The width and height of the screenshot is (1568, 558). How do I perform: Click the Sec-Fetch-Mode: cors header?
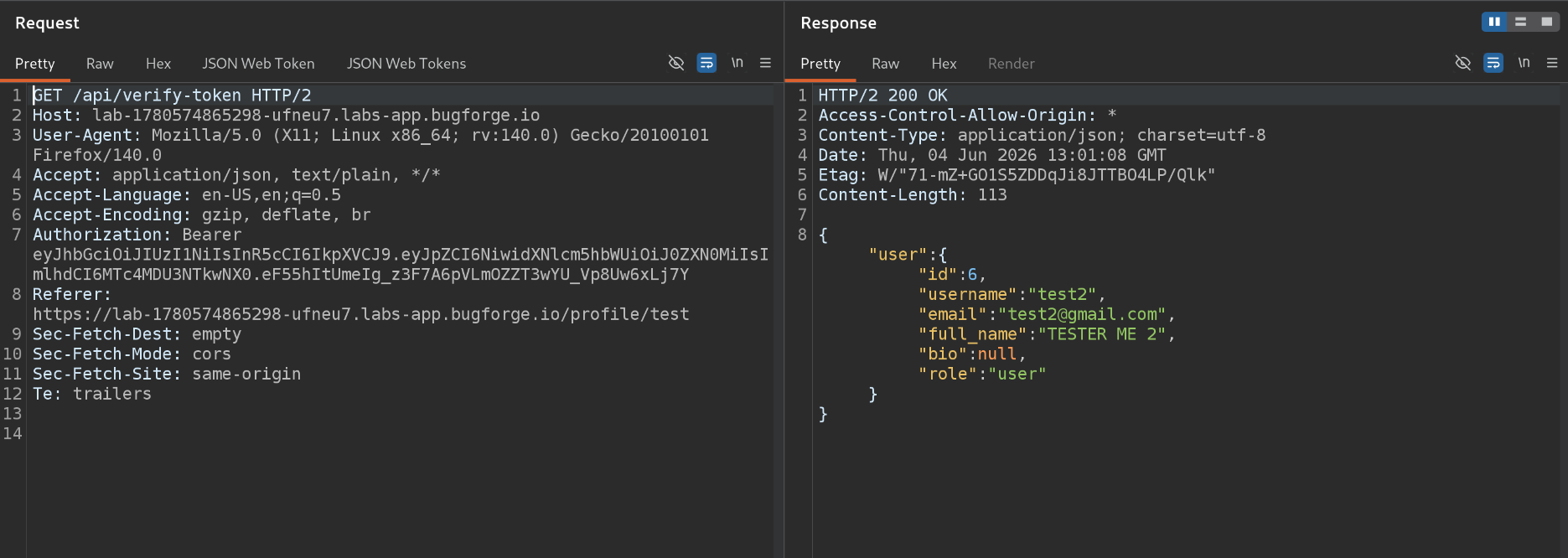tap(132, 354)
